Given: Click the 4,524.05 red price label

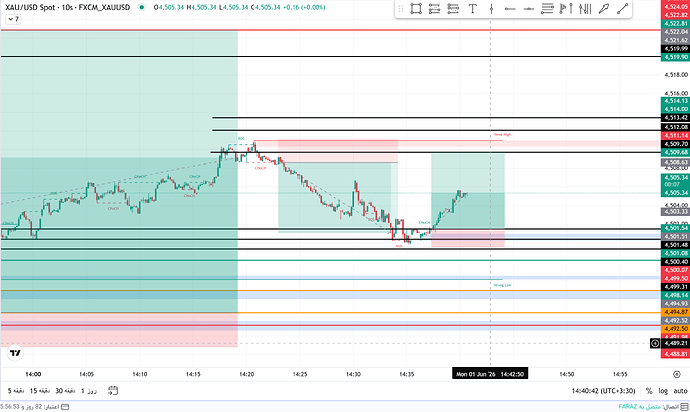Looking at the screenshot, I should tap(675, 7).
